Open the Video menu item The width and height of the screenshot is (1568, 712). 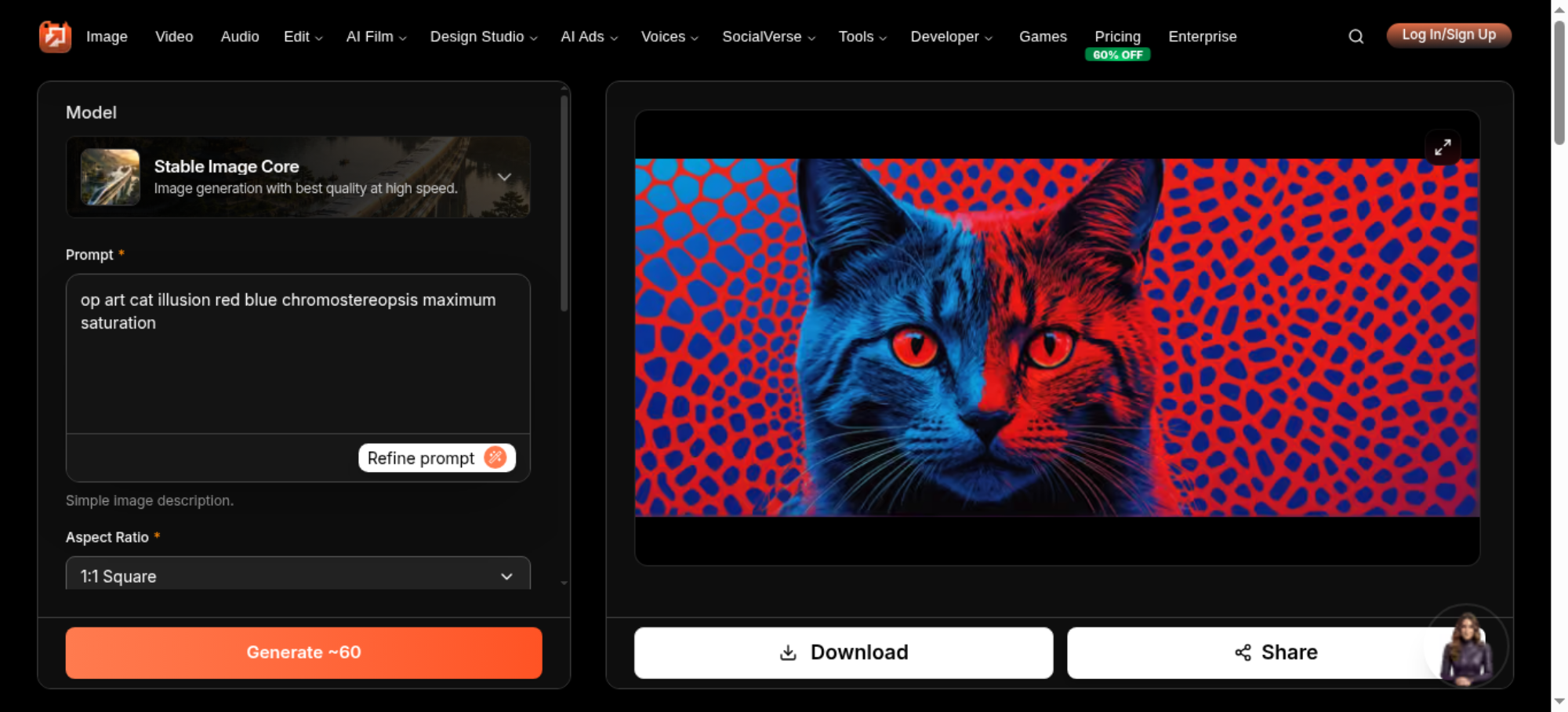pyautogui.click(x=174, y=36)
